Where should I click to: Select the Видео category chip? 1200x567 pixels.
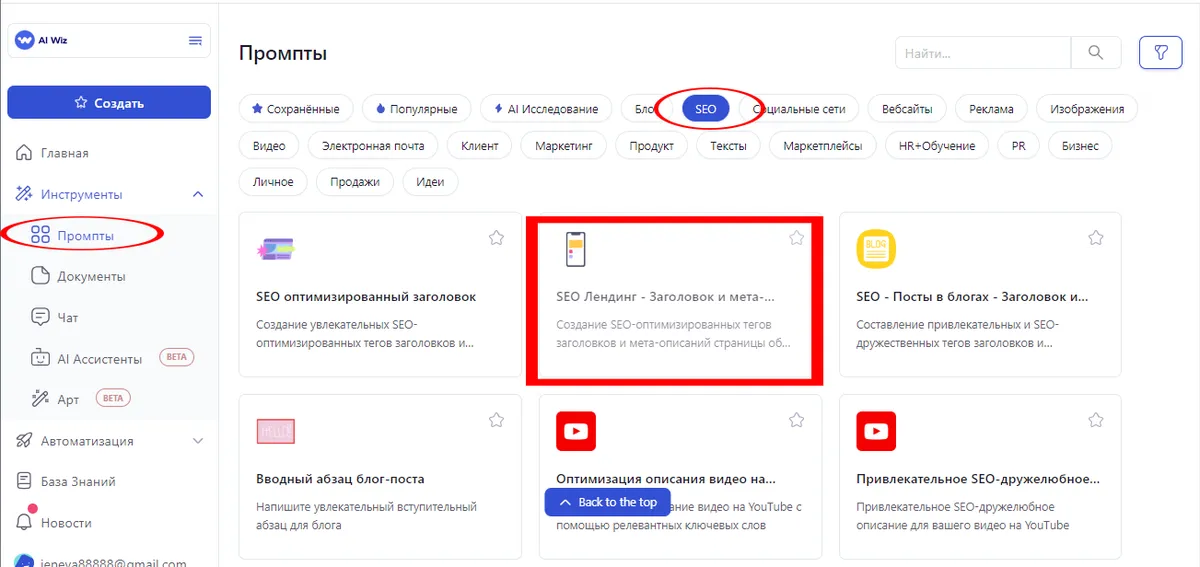coord(269,146)
